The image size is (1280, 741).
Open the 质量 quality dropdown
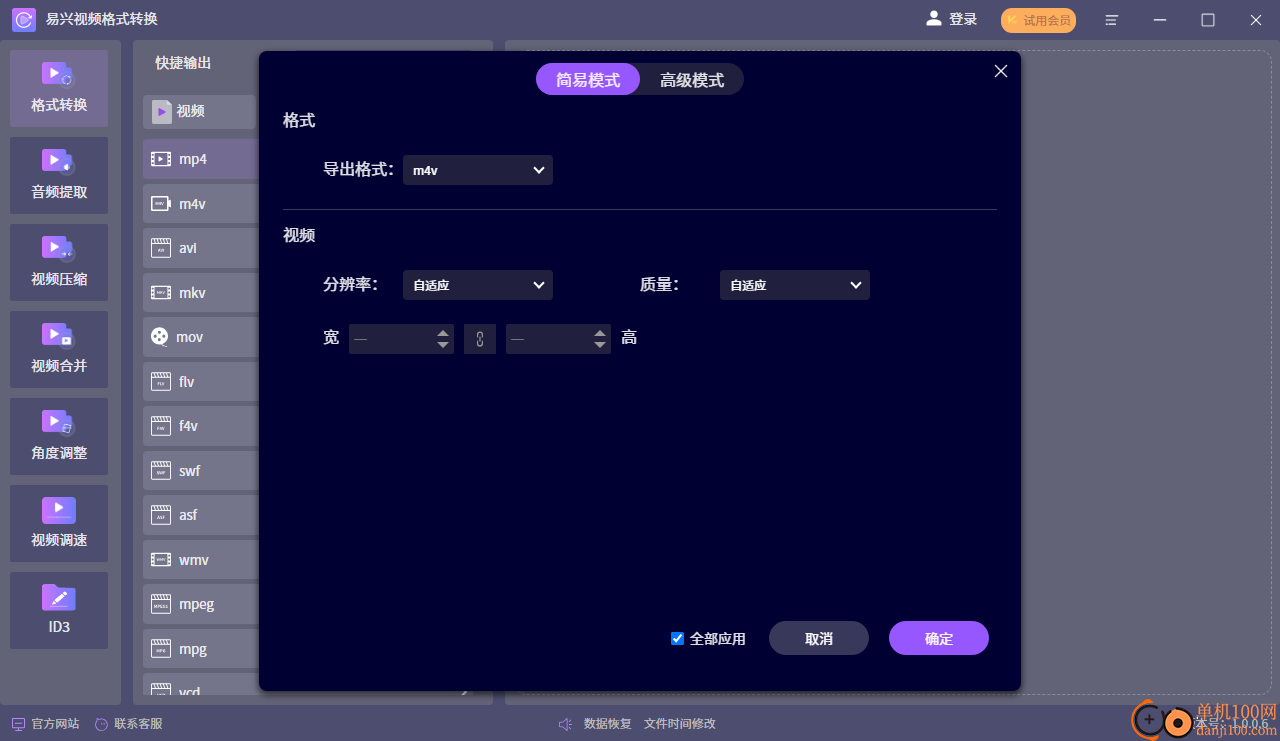point(795,285)
